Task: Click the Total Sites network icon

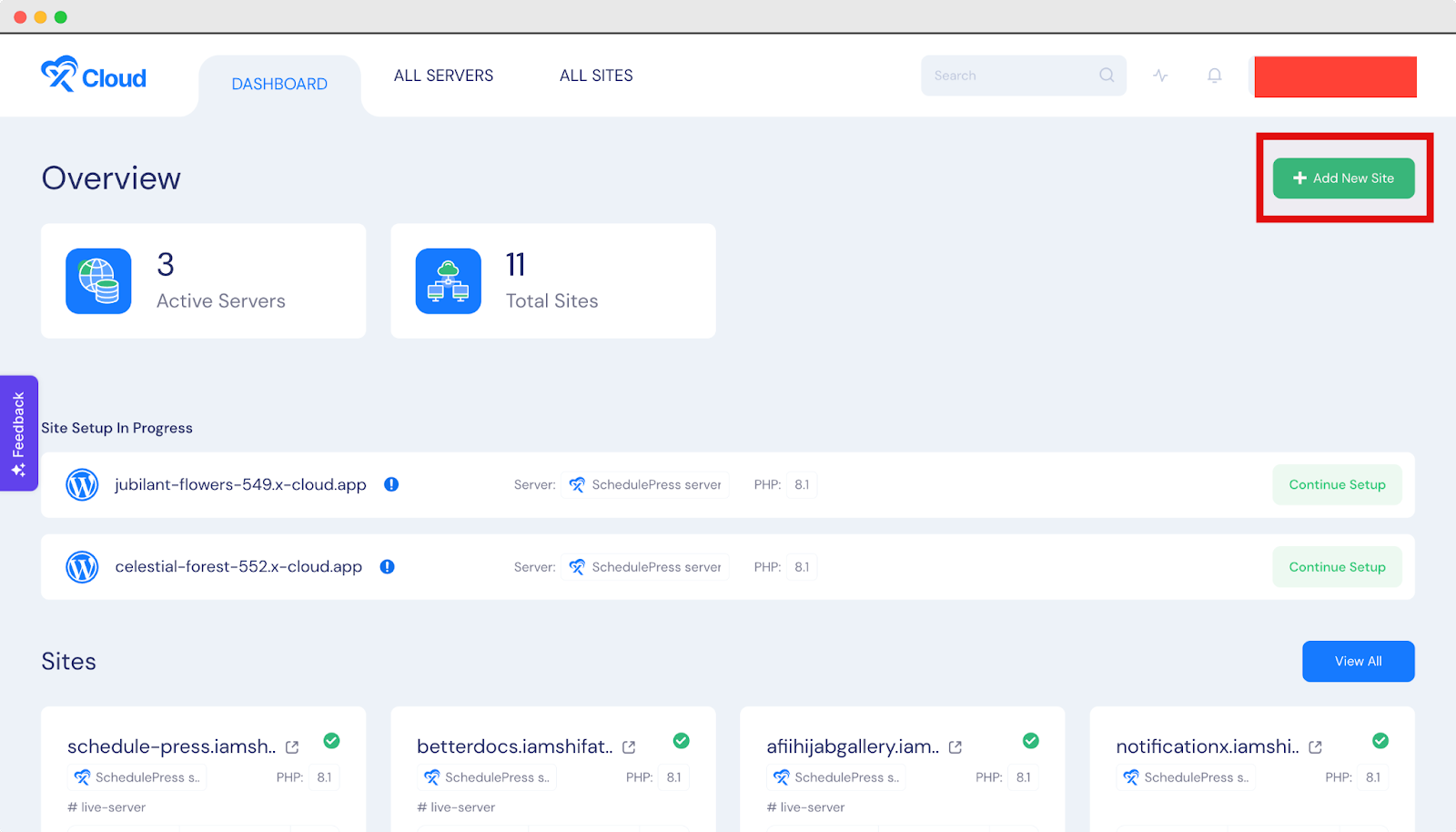Action: pyautogui.click(x=449, y=281)
